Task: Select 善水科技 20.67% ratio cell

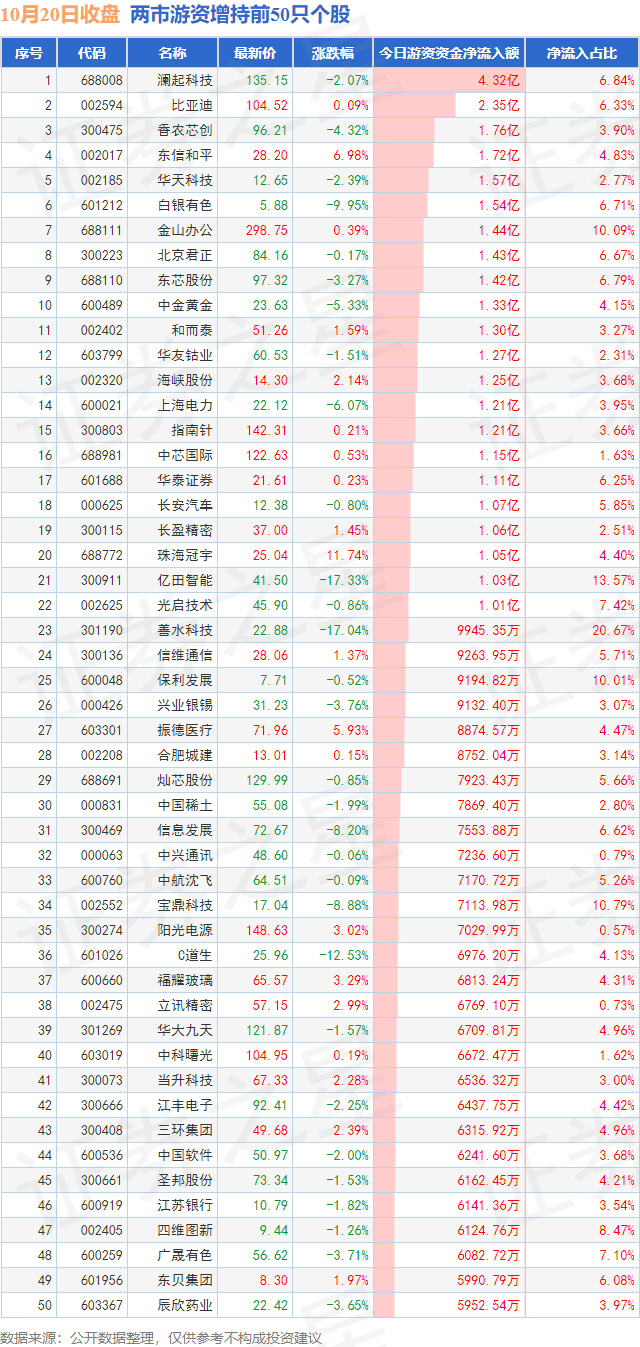Action: [611, 630]
